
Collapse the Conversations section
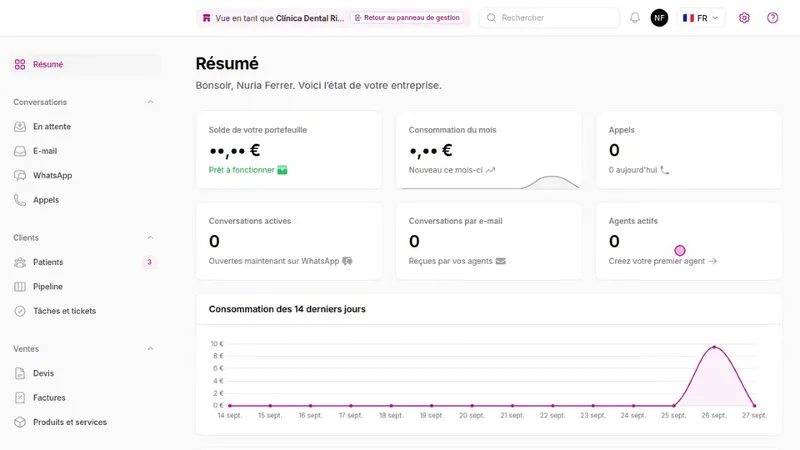click(151, 102)
